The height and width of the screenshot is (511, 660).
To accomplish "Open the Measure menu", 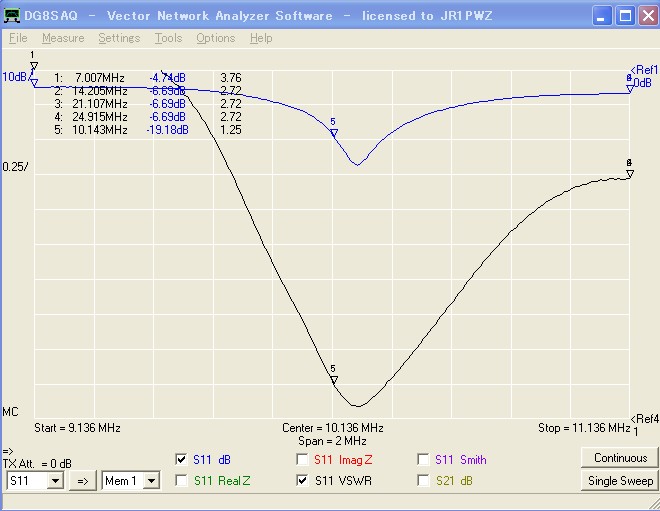I will (63, 38).
